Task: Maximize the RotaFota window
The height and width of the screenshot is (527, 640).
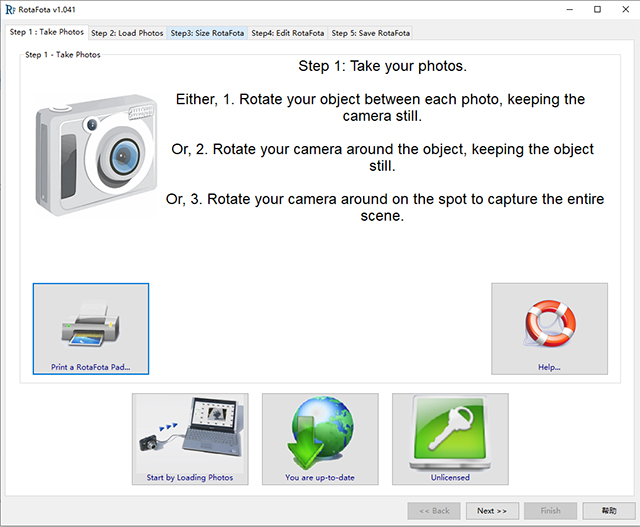Action: [x=598, y=9]
